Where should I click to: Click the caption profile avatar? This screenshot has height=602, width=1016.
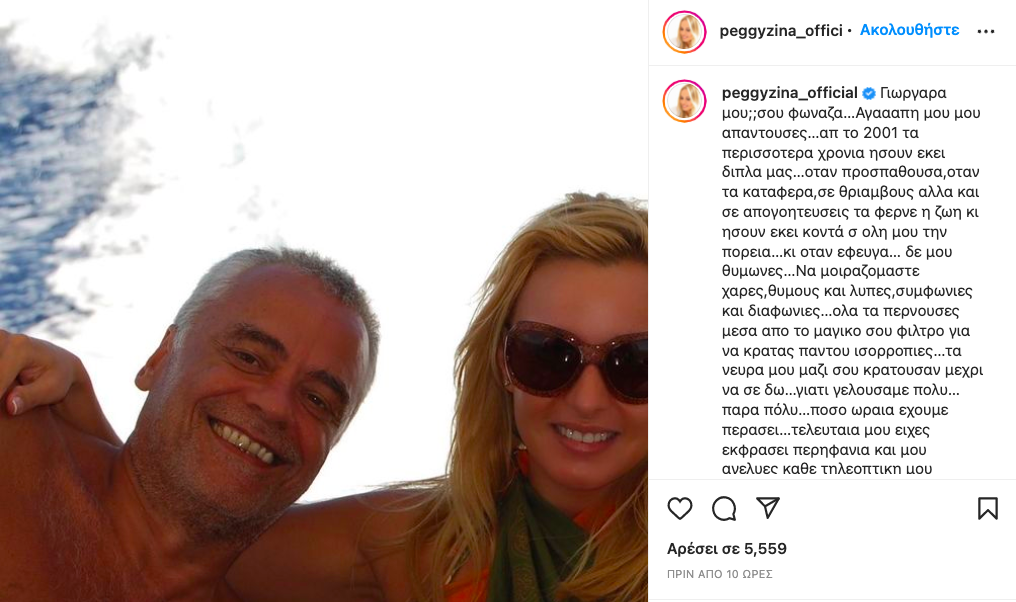pyautogui.click(x=684, y=101)
